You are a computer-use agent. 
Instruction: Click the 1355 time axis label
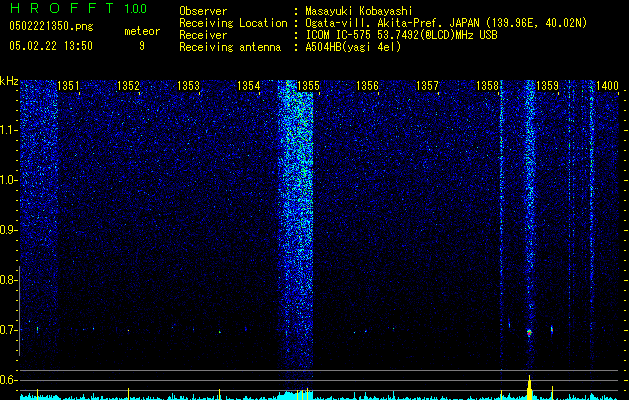point(308,86)
